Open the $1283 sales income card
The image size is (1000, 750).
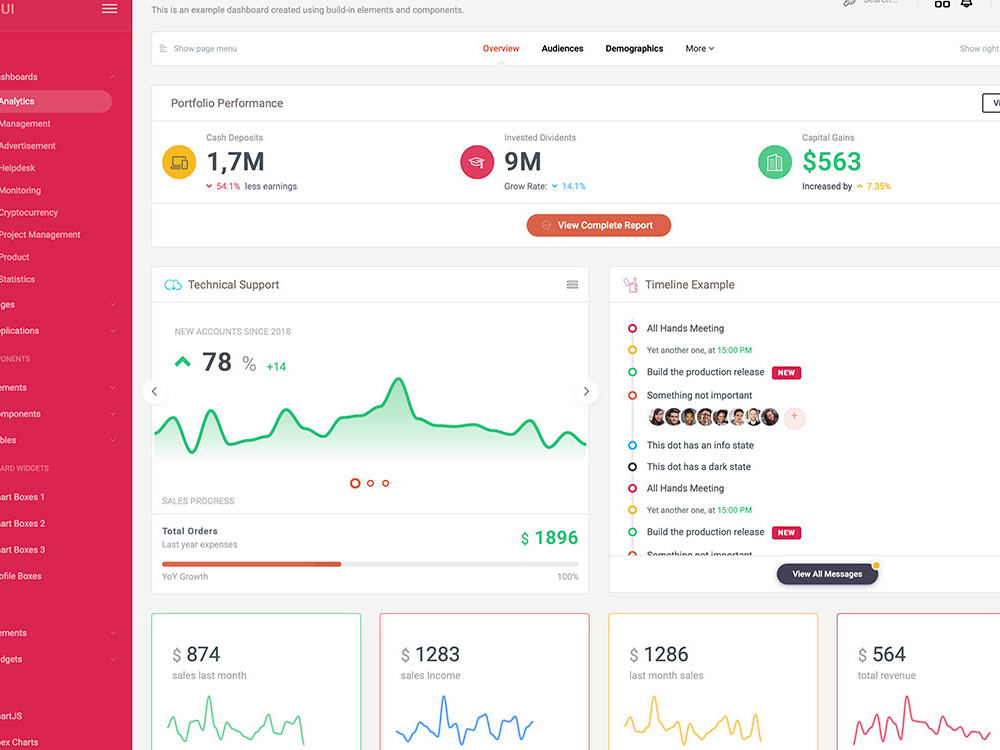click(x=484, y=682)
